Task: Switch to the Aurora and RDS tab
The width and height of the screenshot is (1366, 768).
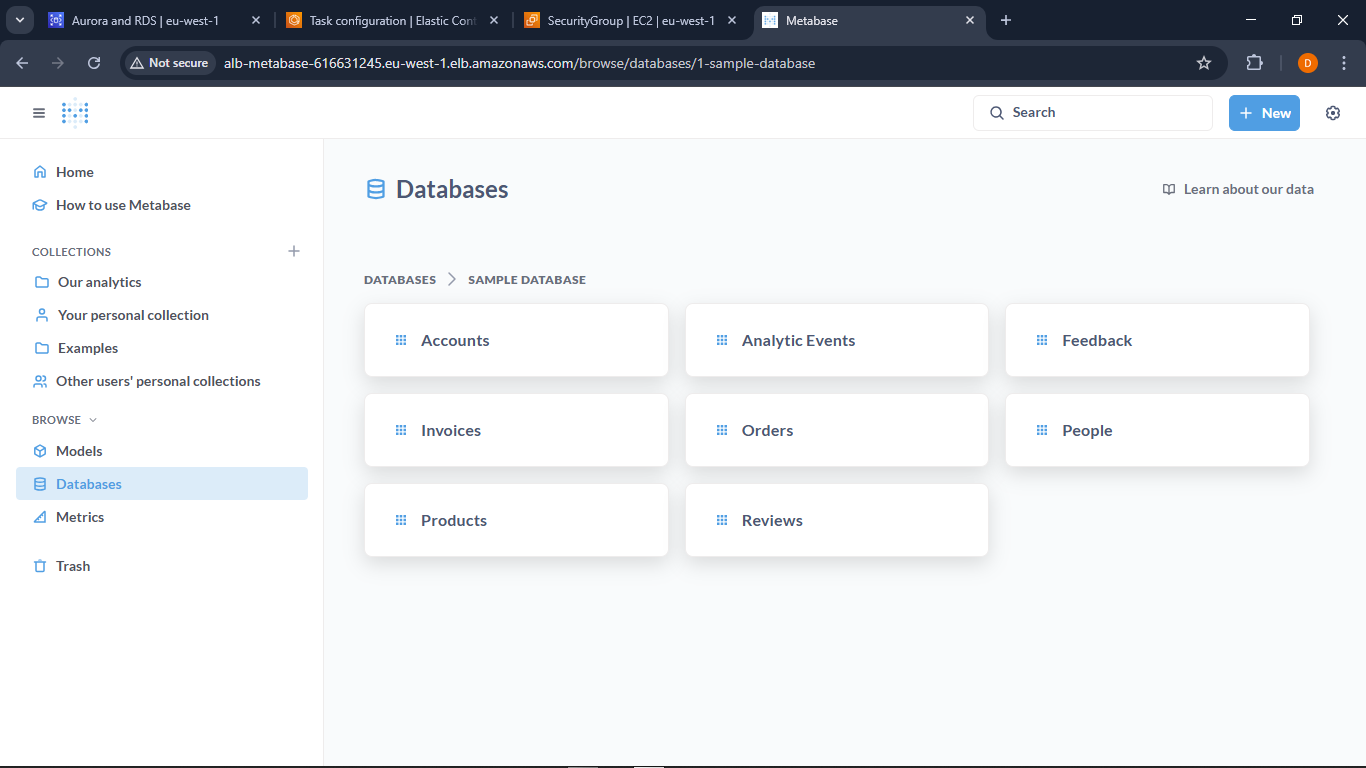Action: point(145,20)
